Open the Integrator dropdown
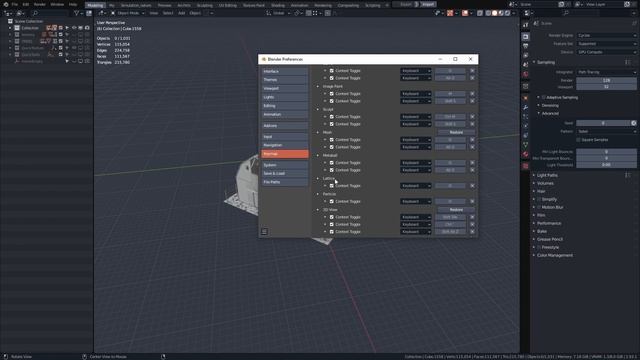640x360 pixels. pyautogui.click(x=606, y=72)
